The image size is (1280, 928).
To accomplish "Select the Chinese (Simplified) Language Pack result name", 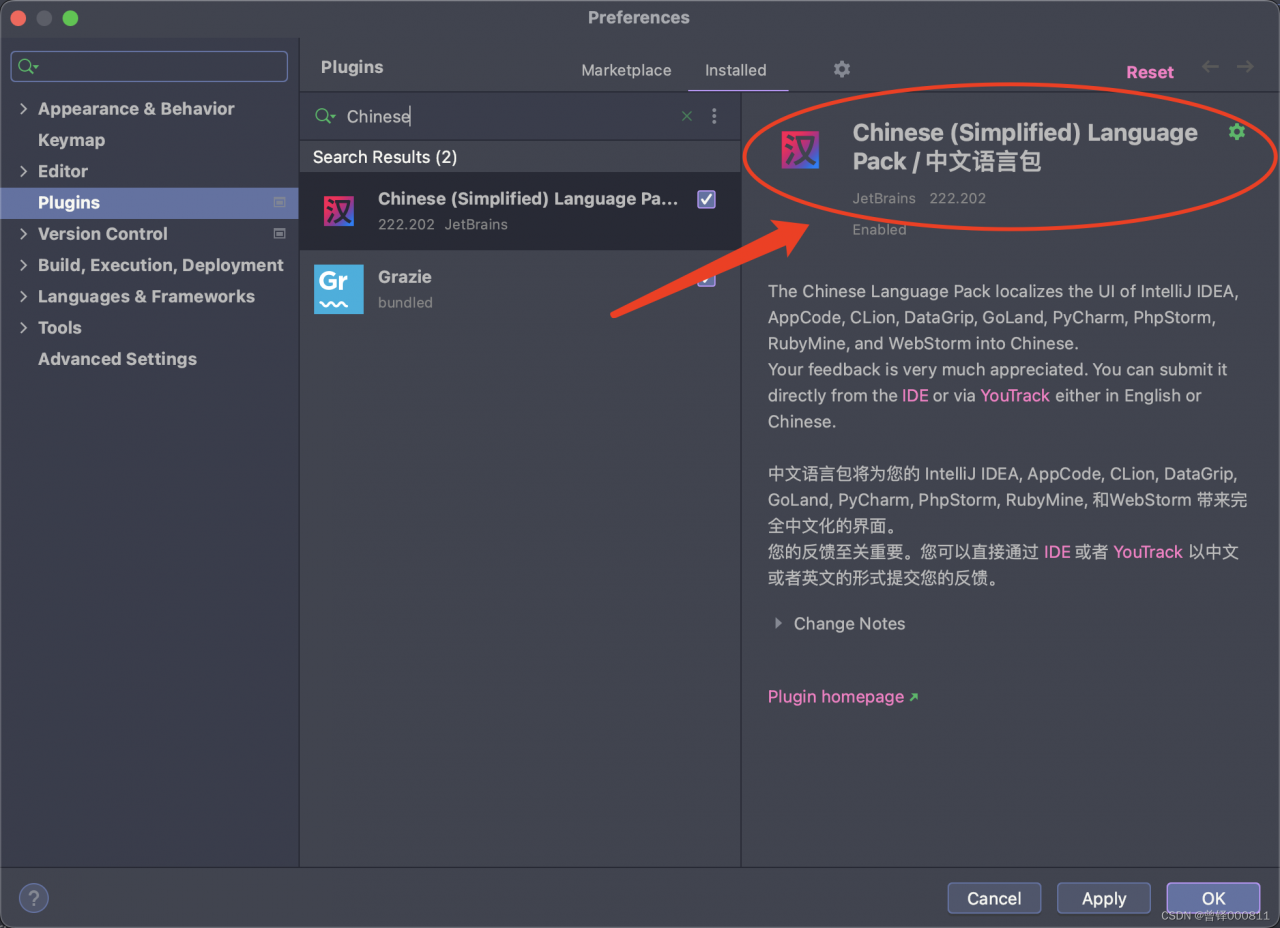I will point(528,199).
